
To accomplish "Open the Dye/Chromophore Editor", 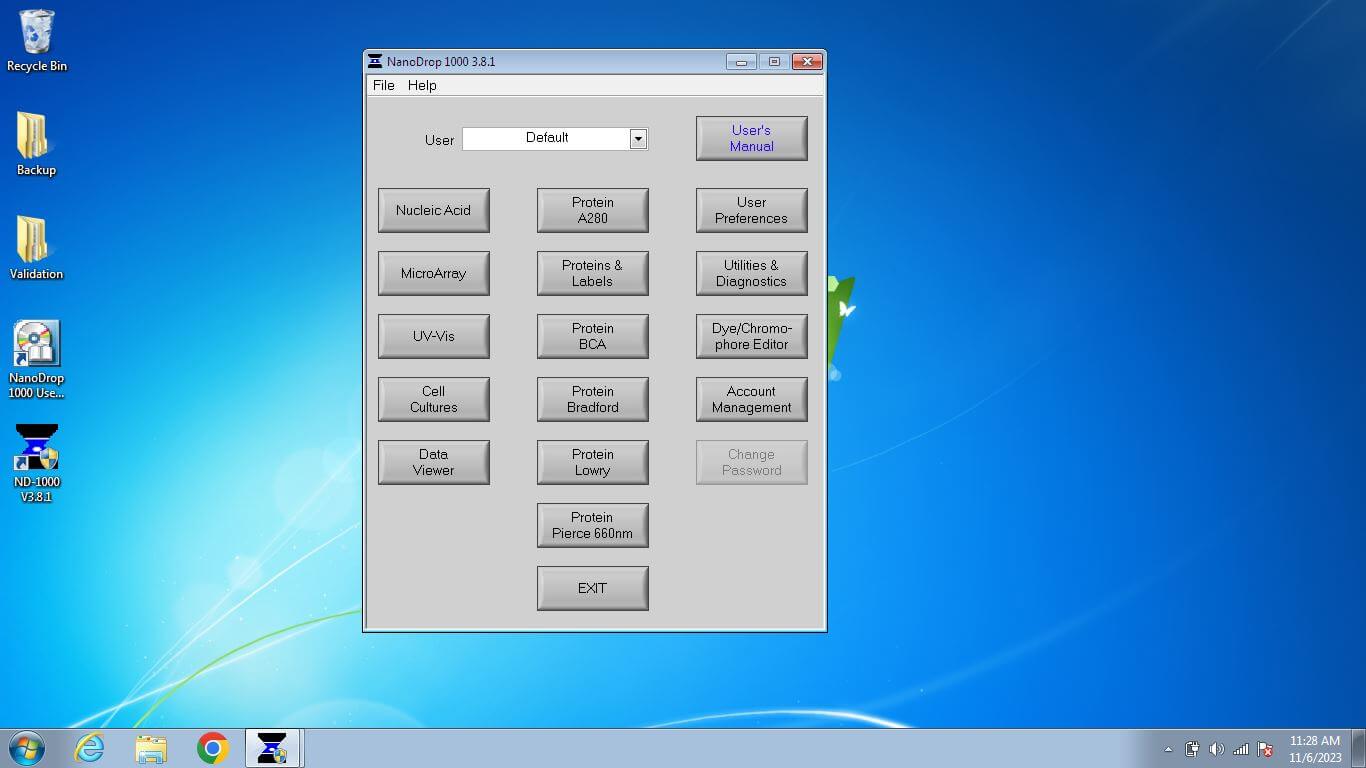I will (x=752, y=336).
